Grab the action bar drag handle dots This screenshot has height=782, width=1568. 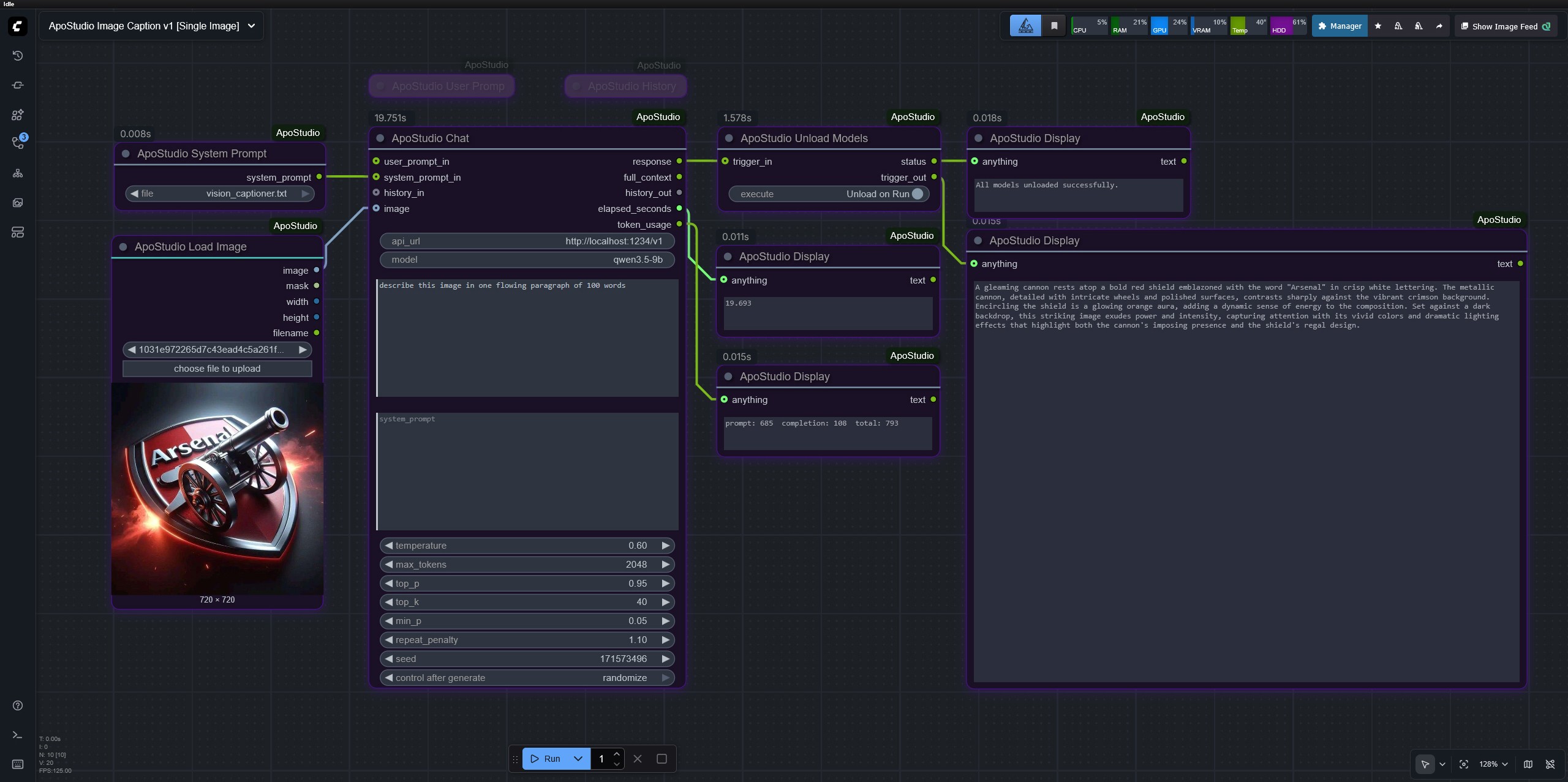pyautogui.click(x=515, y=759)
